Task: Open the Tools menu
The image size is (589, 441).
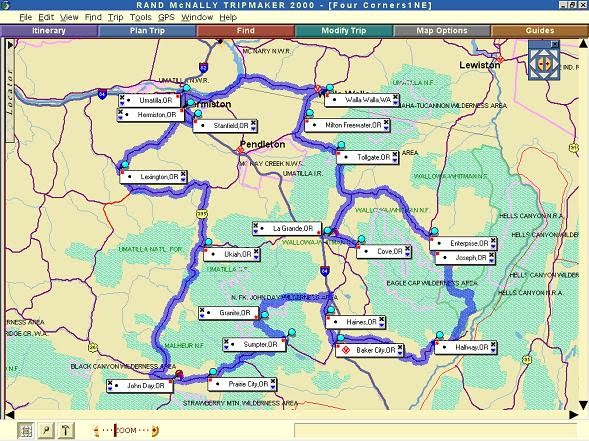Action: click(x=140, y=17)
